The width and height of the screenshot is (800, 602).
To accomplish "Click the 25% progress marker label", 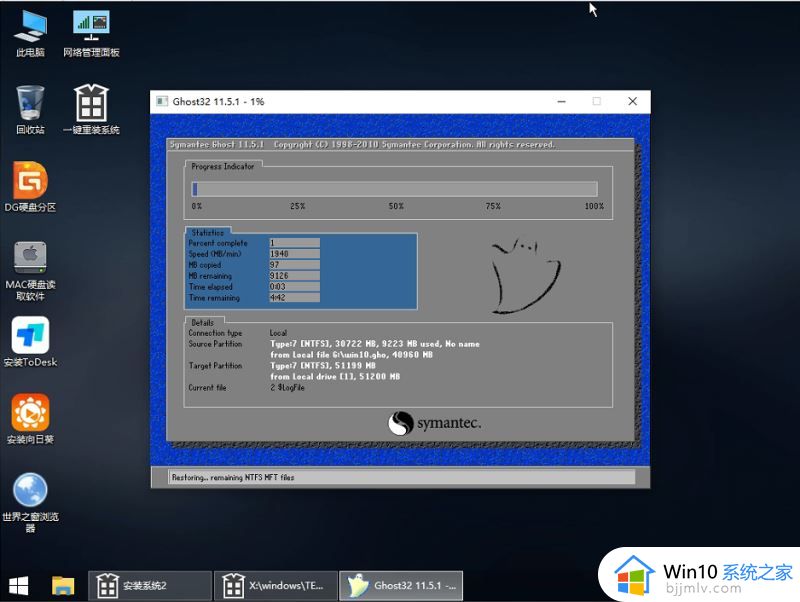I will [x=297, y=206].
